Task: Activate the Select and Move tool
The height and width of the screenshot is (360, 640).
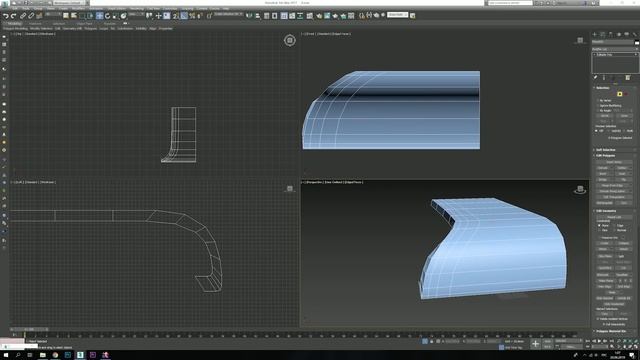Action: point(100,16)
